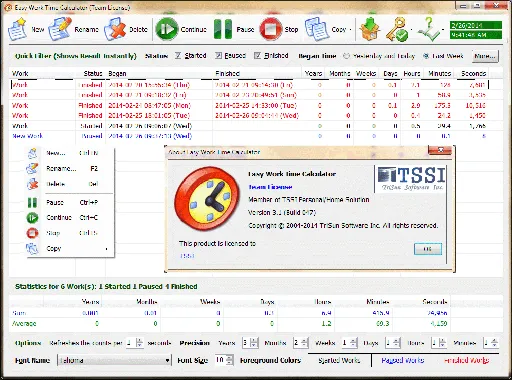
Task: Pick Started Works foreground color
Action: [x=339, y=360]
